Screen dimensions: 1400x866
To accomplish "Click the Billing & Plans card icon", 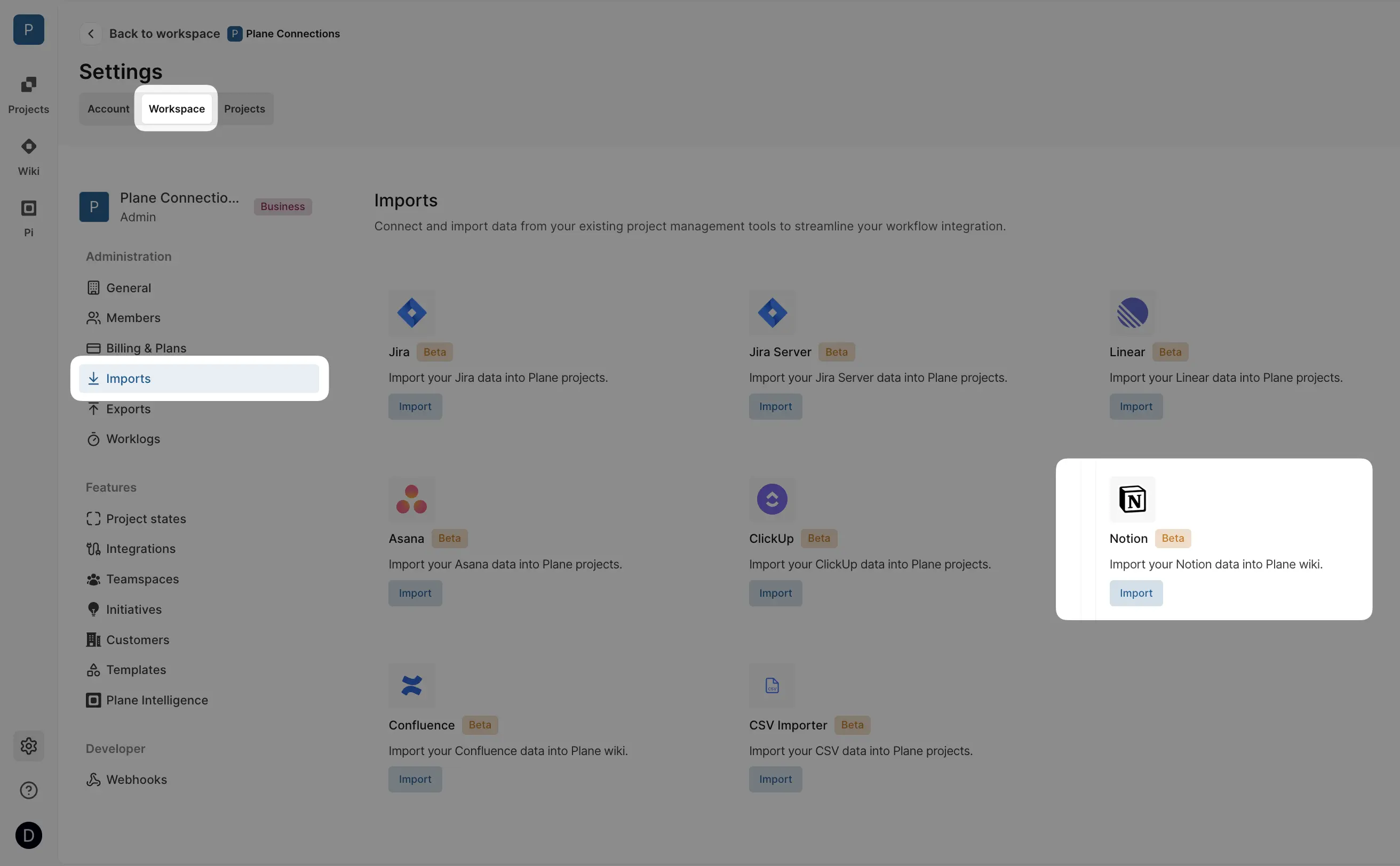I will [x=93, y=348].
